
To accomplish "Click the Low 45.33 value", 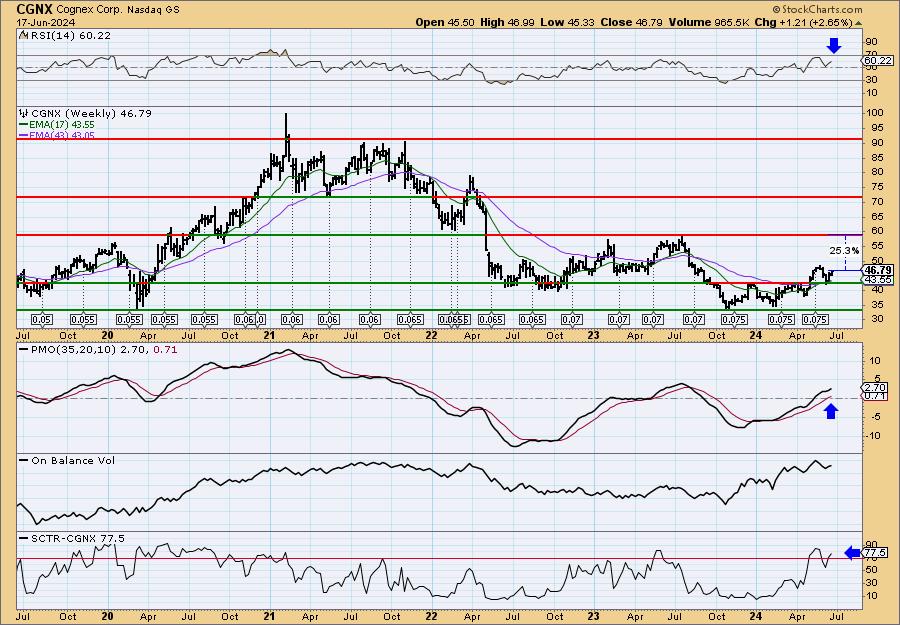I will click(x=567, y=22).
